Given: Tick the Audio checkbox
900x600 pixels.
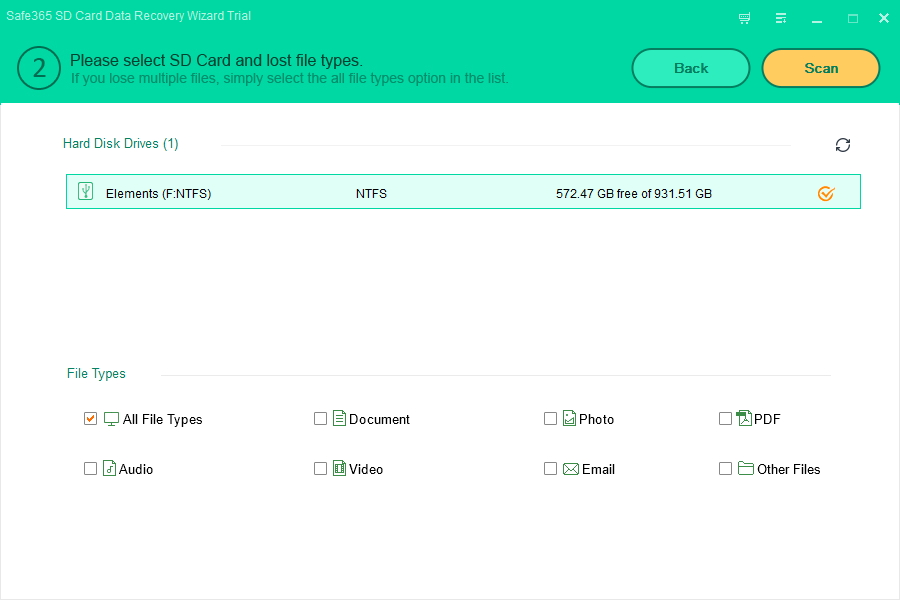Looking at the screenshot, I should [90, 469].
